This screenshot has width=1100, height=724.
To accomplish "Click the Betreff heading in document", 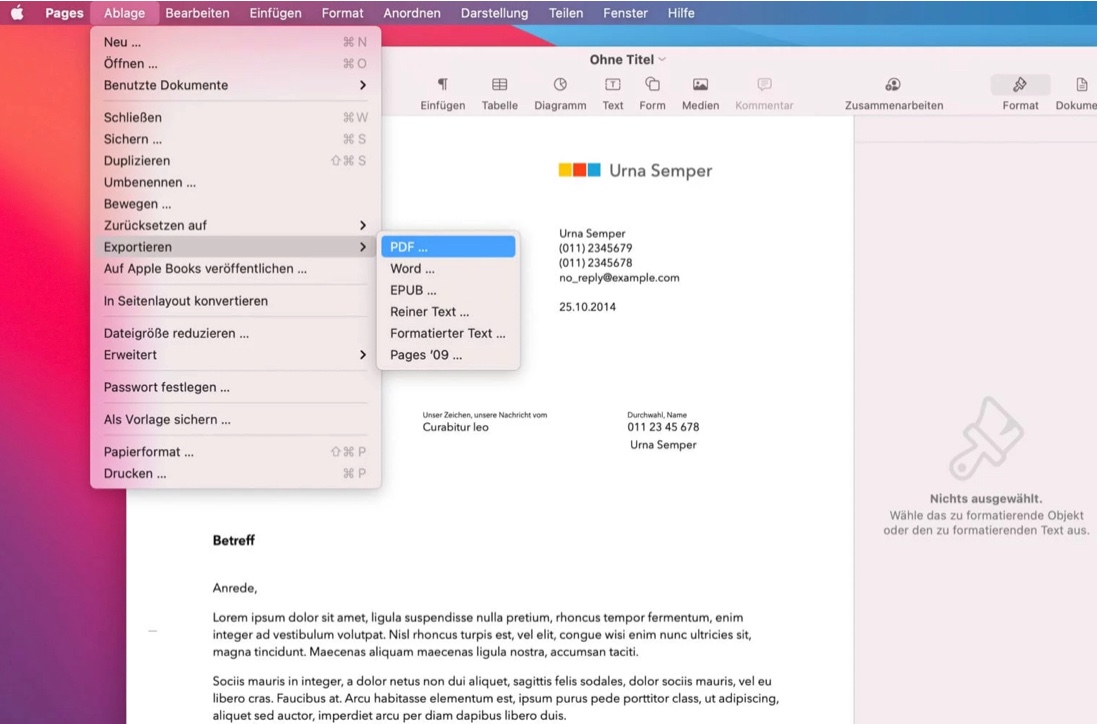I will 234,540.
